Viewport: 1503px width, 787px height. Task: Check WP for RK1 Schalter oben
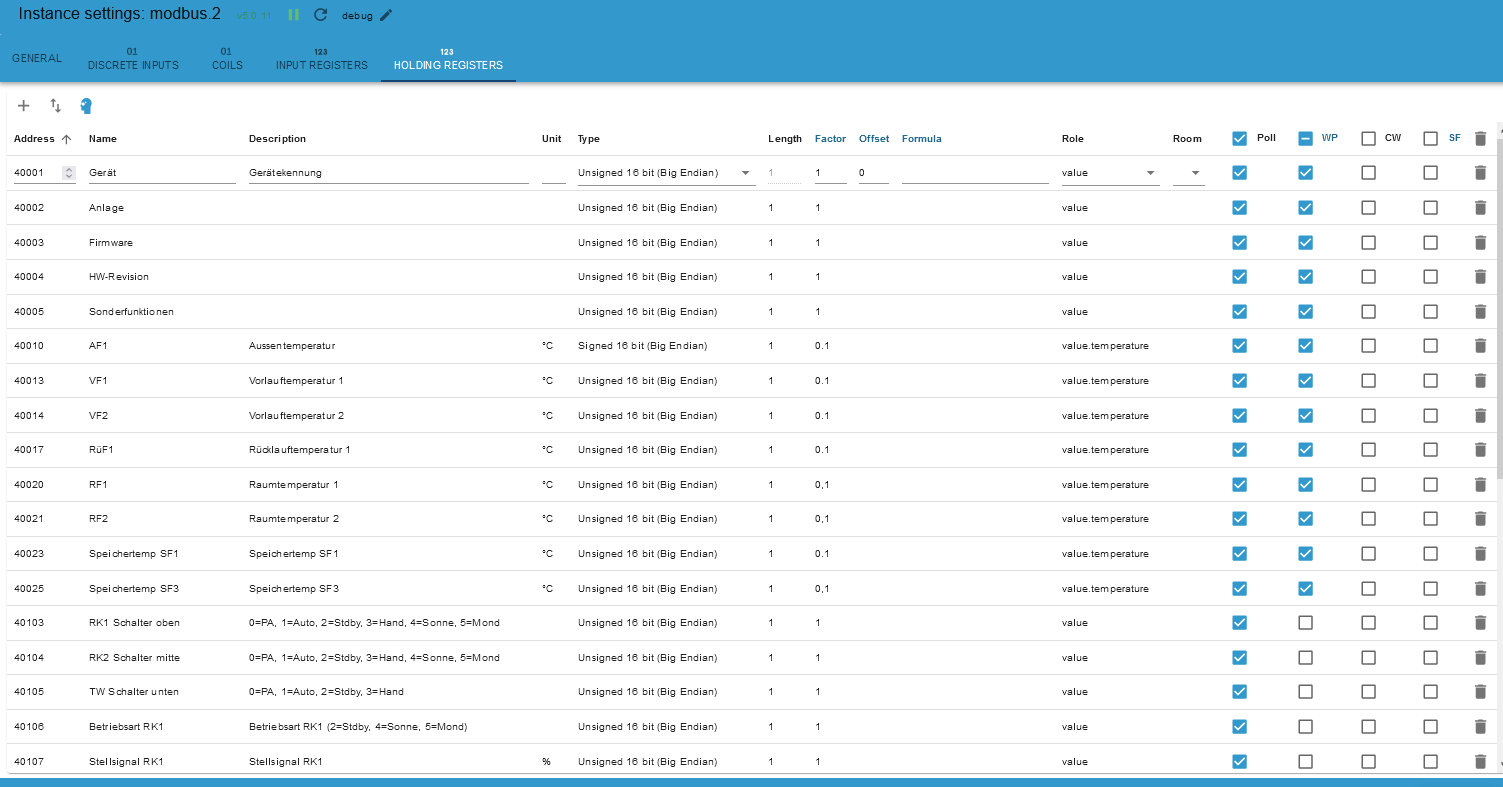[1305, 623]
